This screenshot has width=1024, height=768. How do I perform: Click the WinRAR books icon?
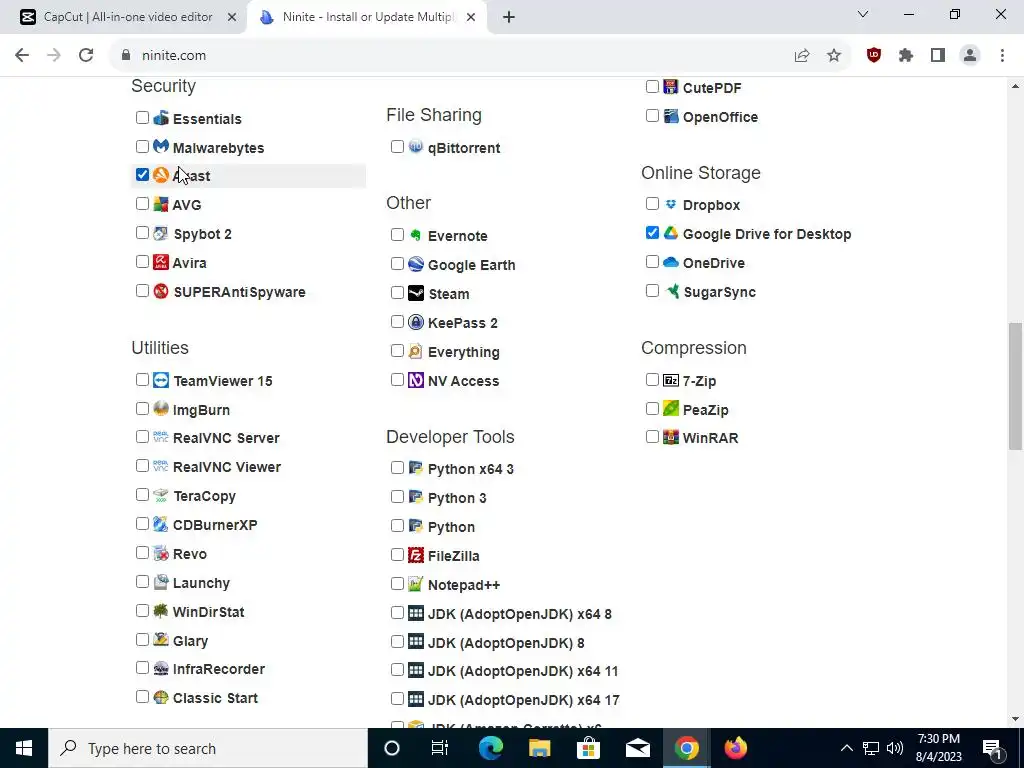click(671, 437)
